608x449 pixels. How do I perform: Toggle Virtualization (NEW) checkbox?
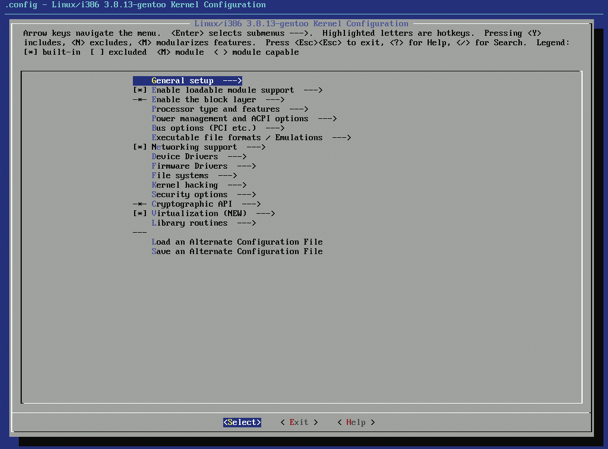click(140, 214)
